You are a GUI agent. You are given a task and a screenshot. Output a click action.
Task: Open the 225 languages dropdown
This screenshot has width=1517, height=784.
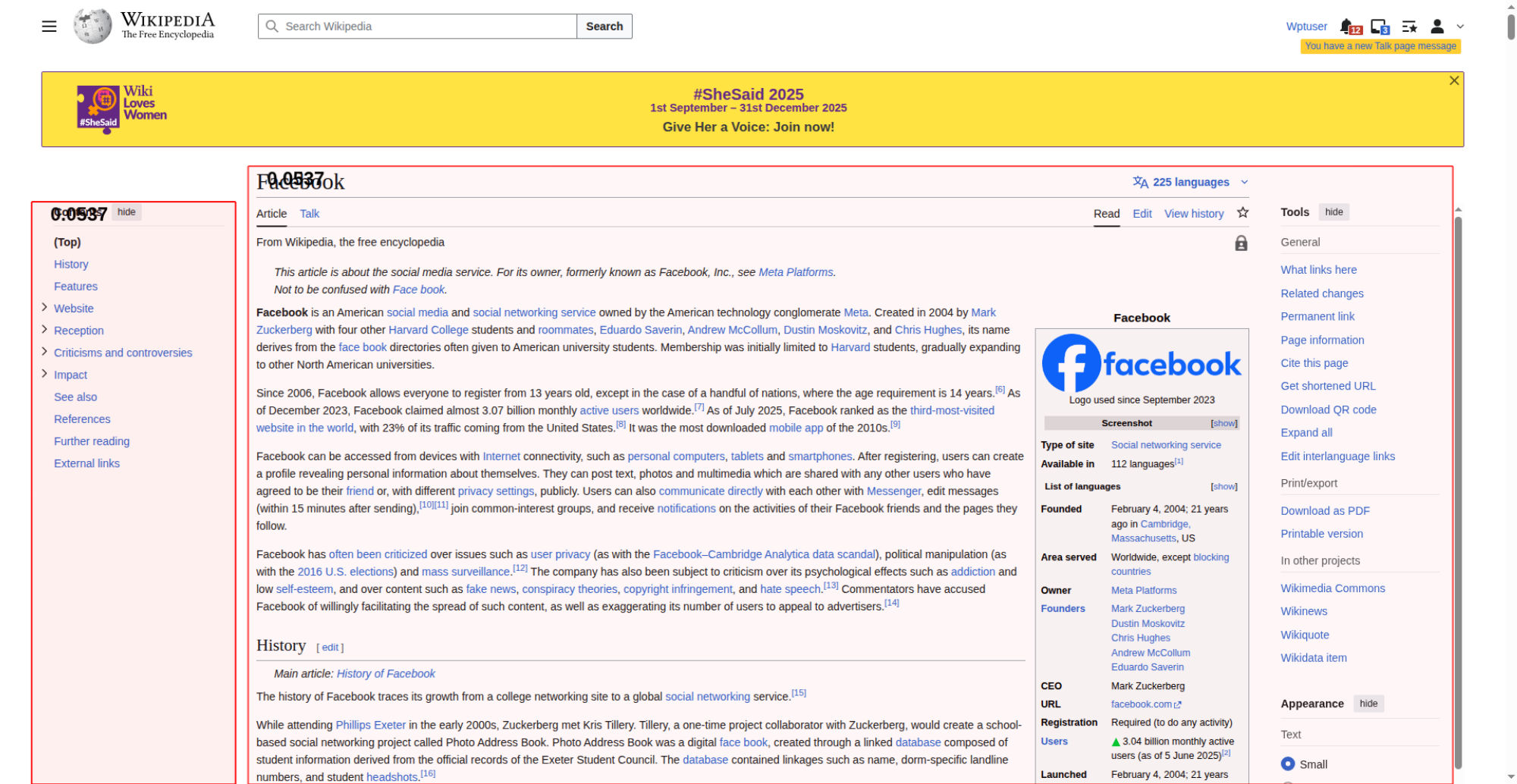(1191, 182)
